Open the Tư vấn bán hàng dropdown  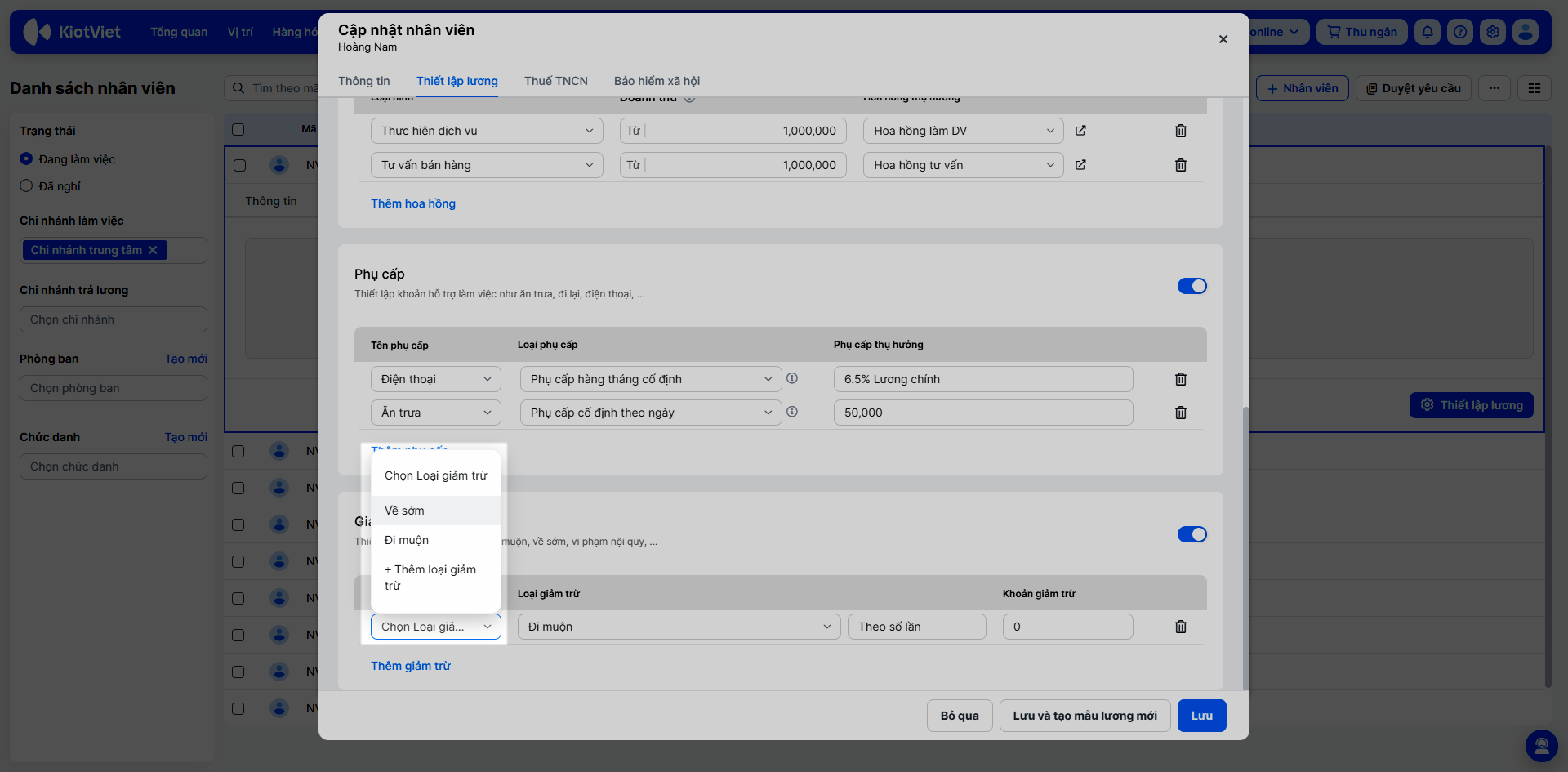(487, 165)
